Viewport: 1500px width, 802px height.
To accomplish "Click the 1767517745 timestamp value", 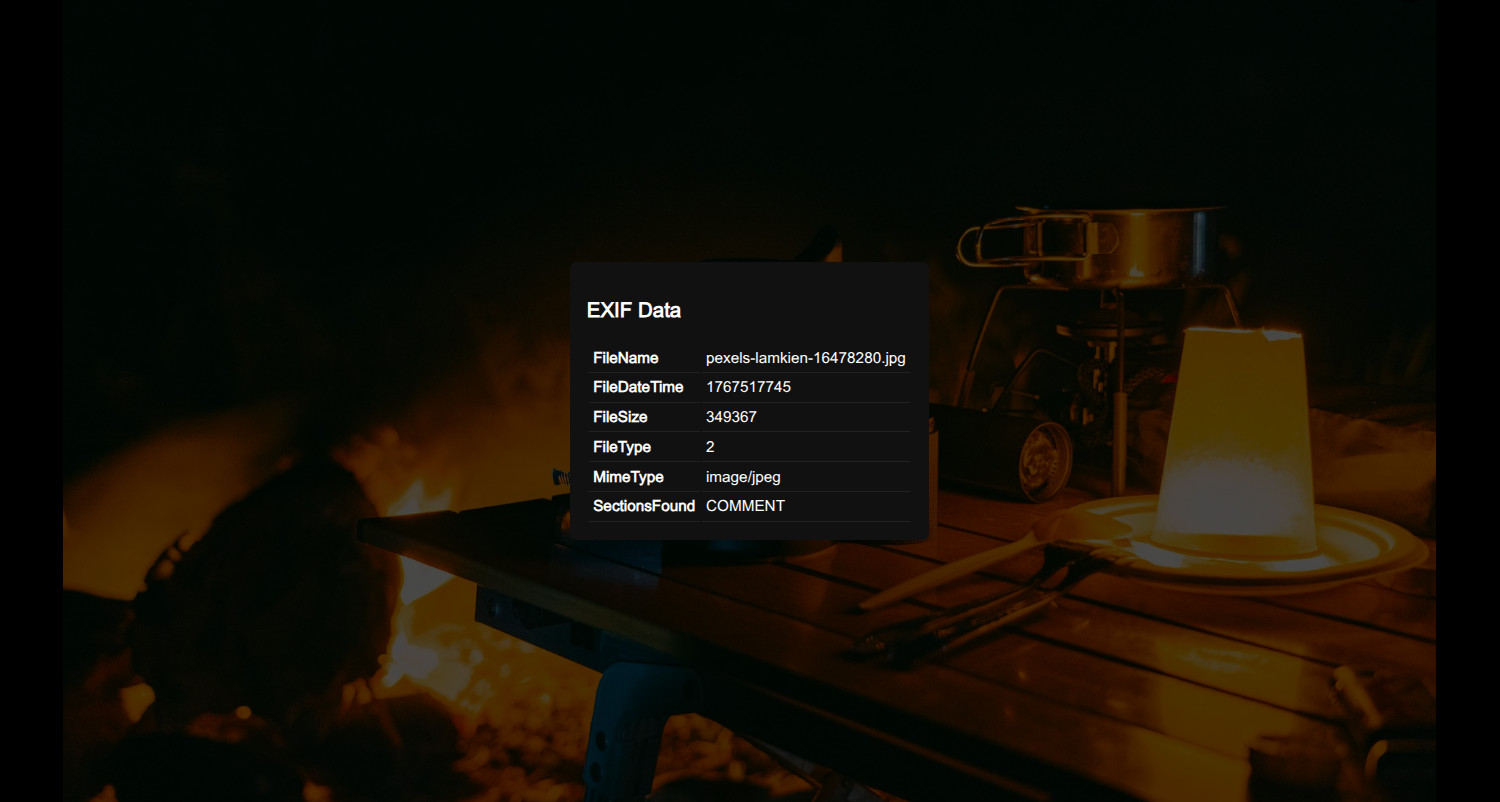I will click(748, 387).
